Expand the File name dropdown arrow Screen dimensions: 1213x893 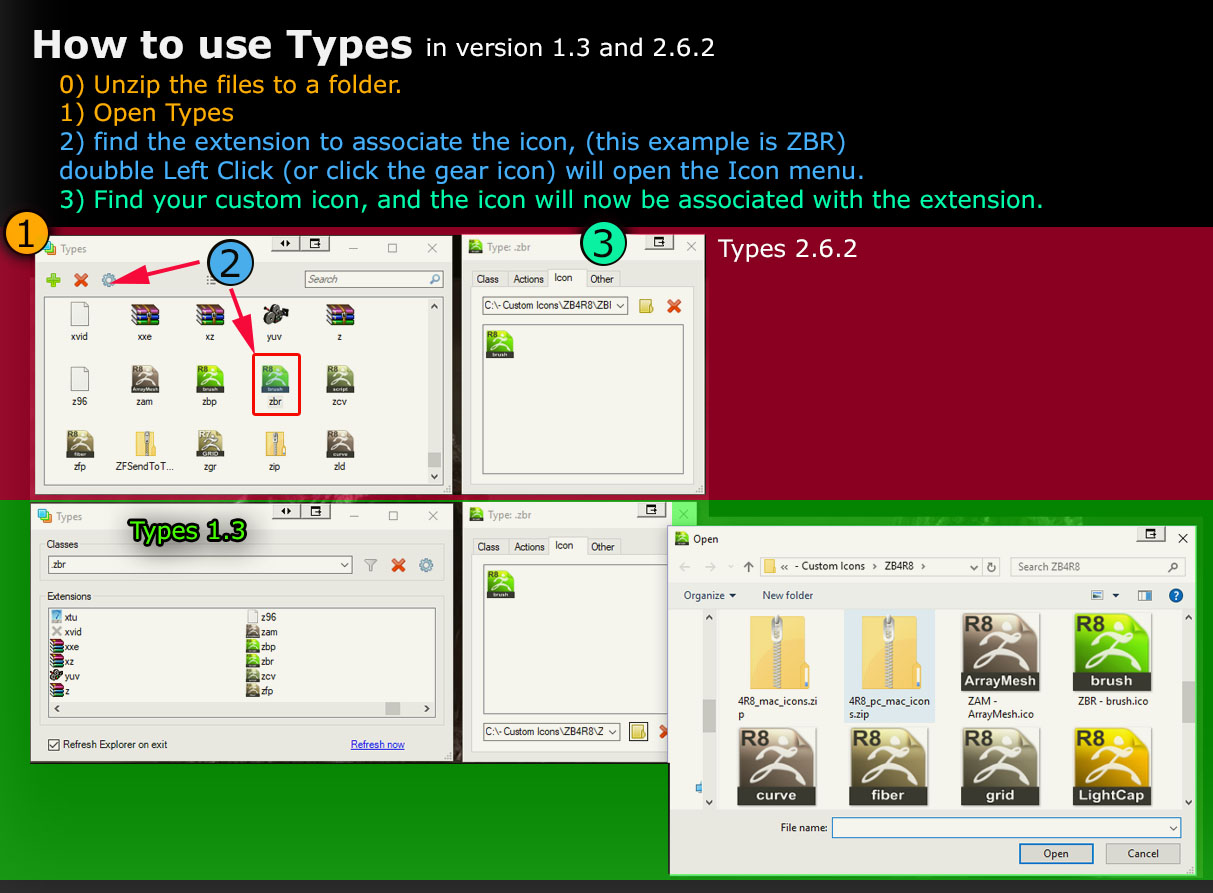click(x=1173, y=828)
